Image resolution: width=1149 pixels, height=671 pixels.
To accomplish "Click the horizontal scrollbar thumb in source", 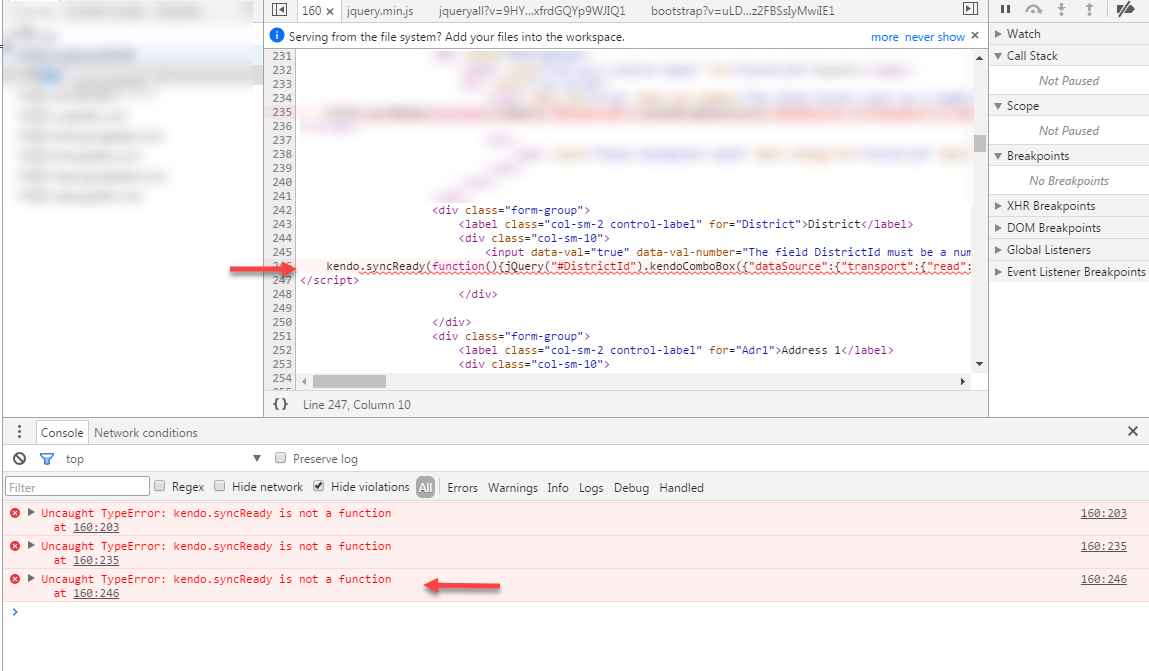I will click(x=350, y=381).
